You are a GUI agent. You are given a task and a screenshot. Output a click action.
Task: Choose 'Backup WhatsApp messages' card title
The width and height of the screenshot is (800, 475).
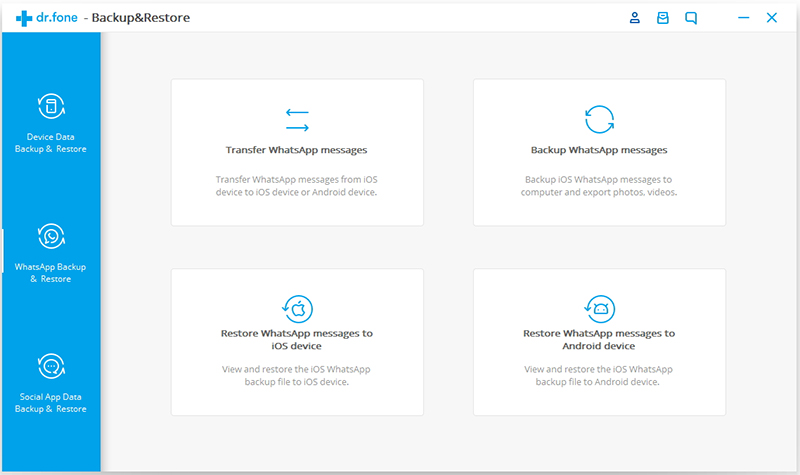pos(599,150)
